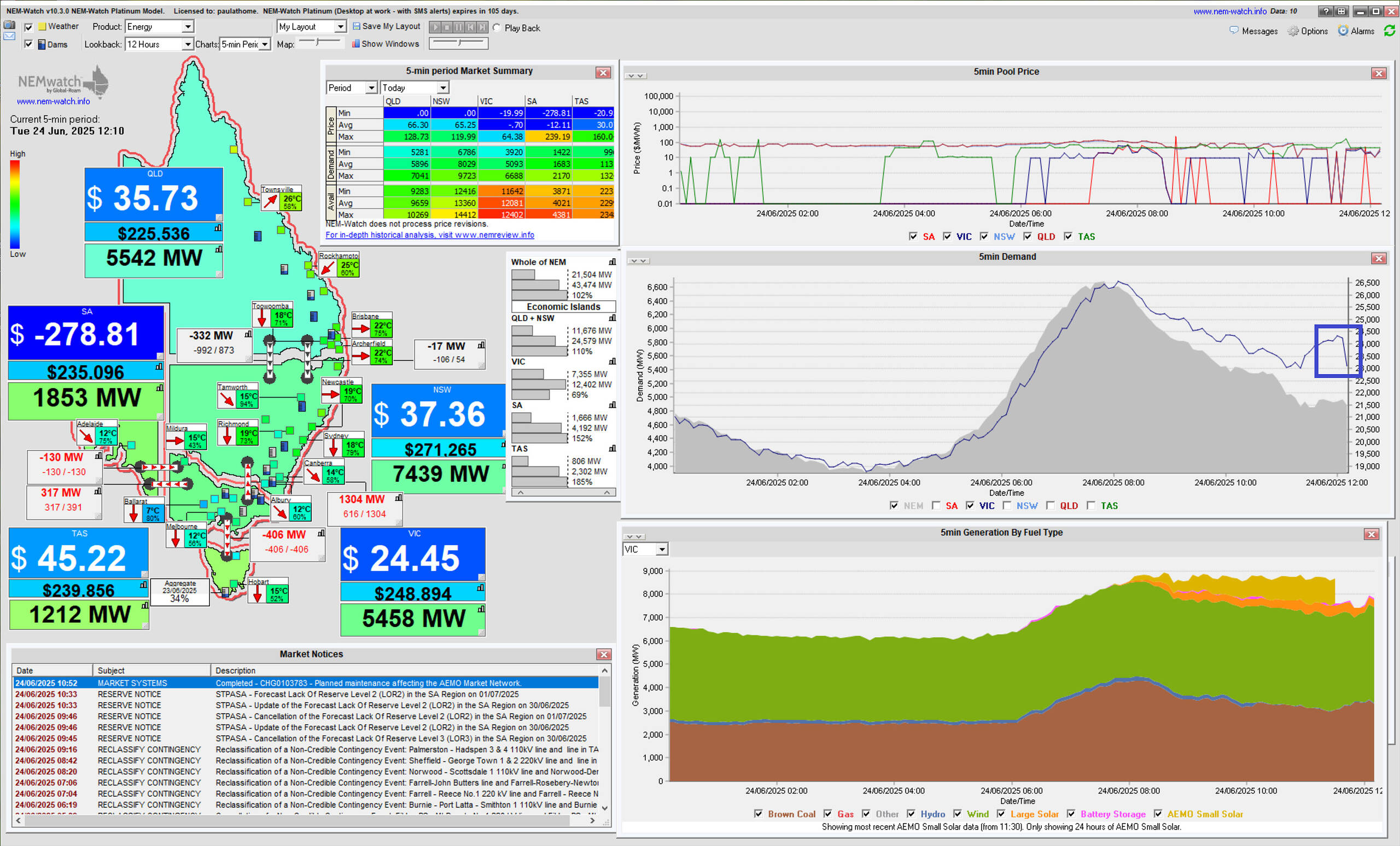This screenshot has width=1400, height=846.
Task: Click Save My Layout
Action: click(386, 26)
